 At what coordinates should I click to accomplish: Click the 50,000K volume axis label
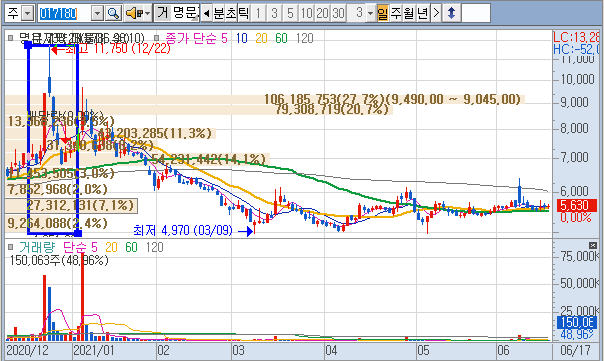pyautogui.click(x=579, y=283)
